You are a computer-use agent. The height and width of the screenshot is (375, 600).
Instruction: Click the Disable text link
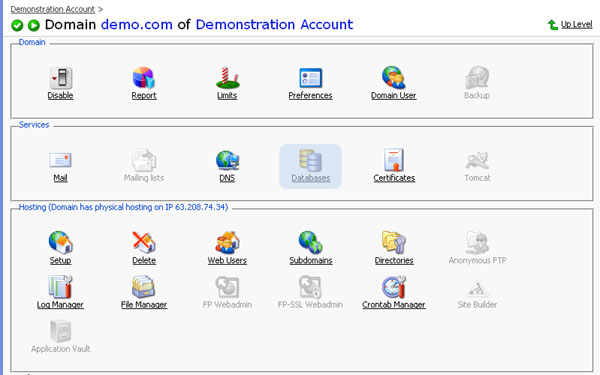point(60,95)
